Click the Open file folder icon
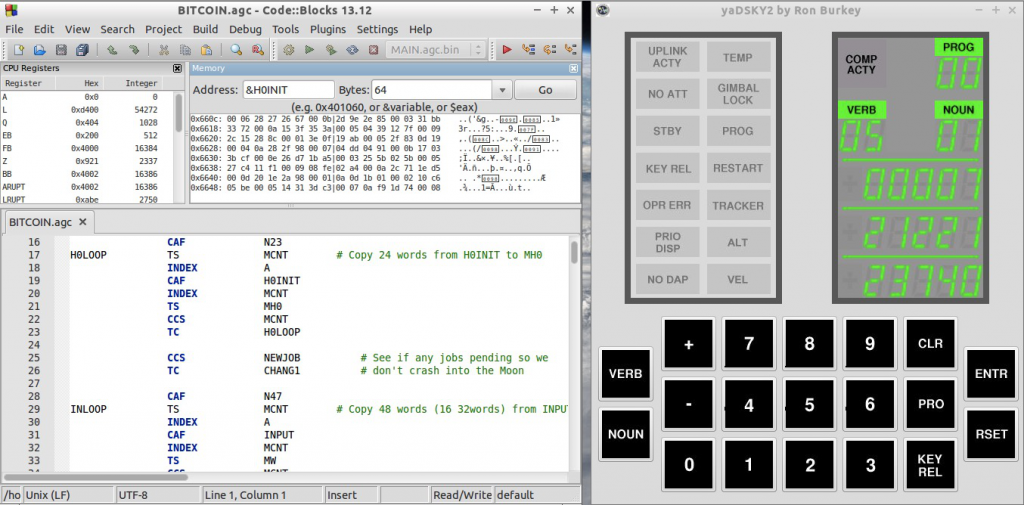The height and width of the screenshot is (505, 1024). [x=39, y=50]
